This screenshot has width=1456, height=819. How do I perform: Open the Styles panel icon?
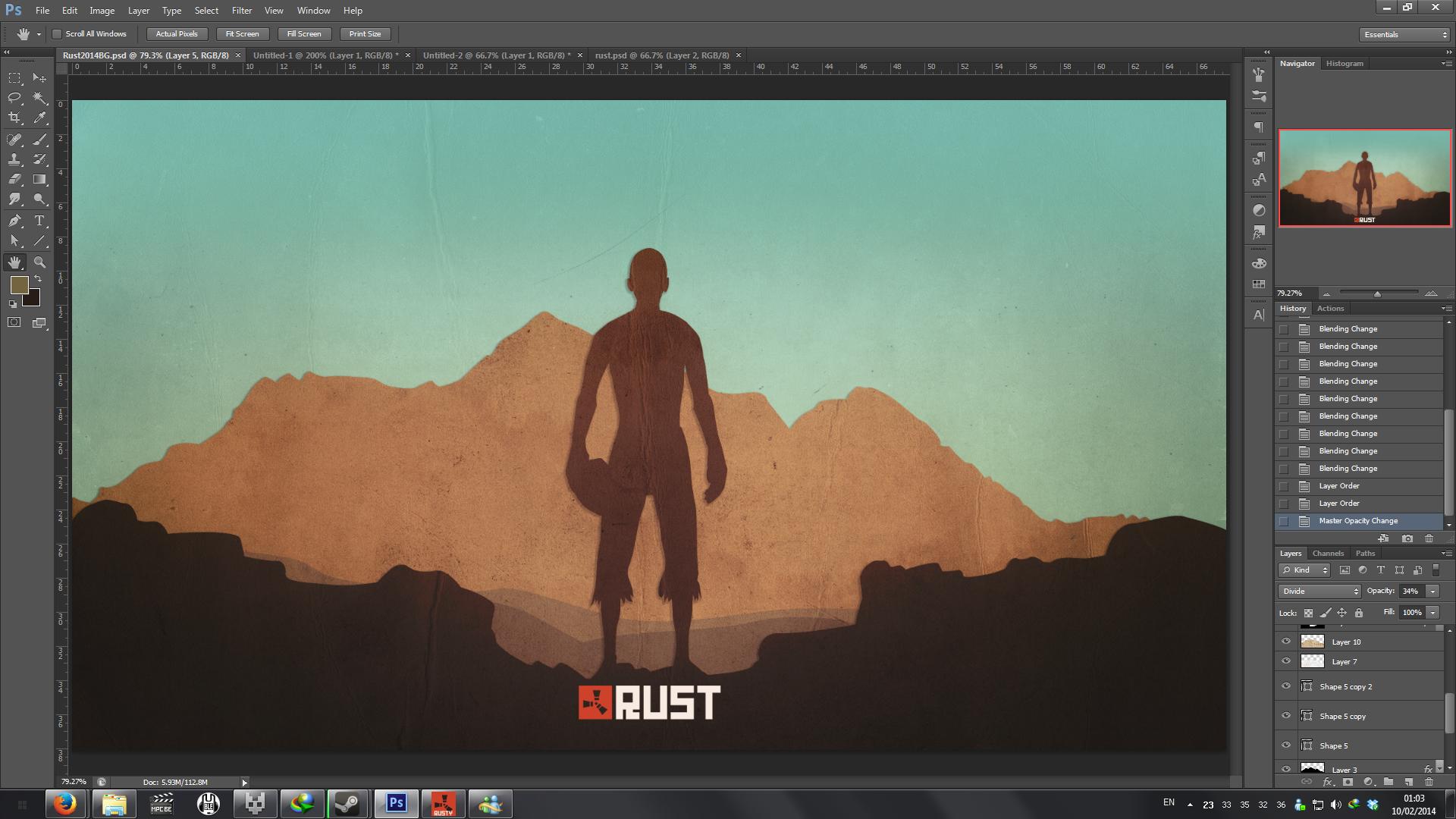[1259, 232]
